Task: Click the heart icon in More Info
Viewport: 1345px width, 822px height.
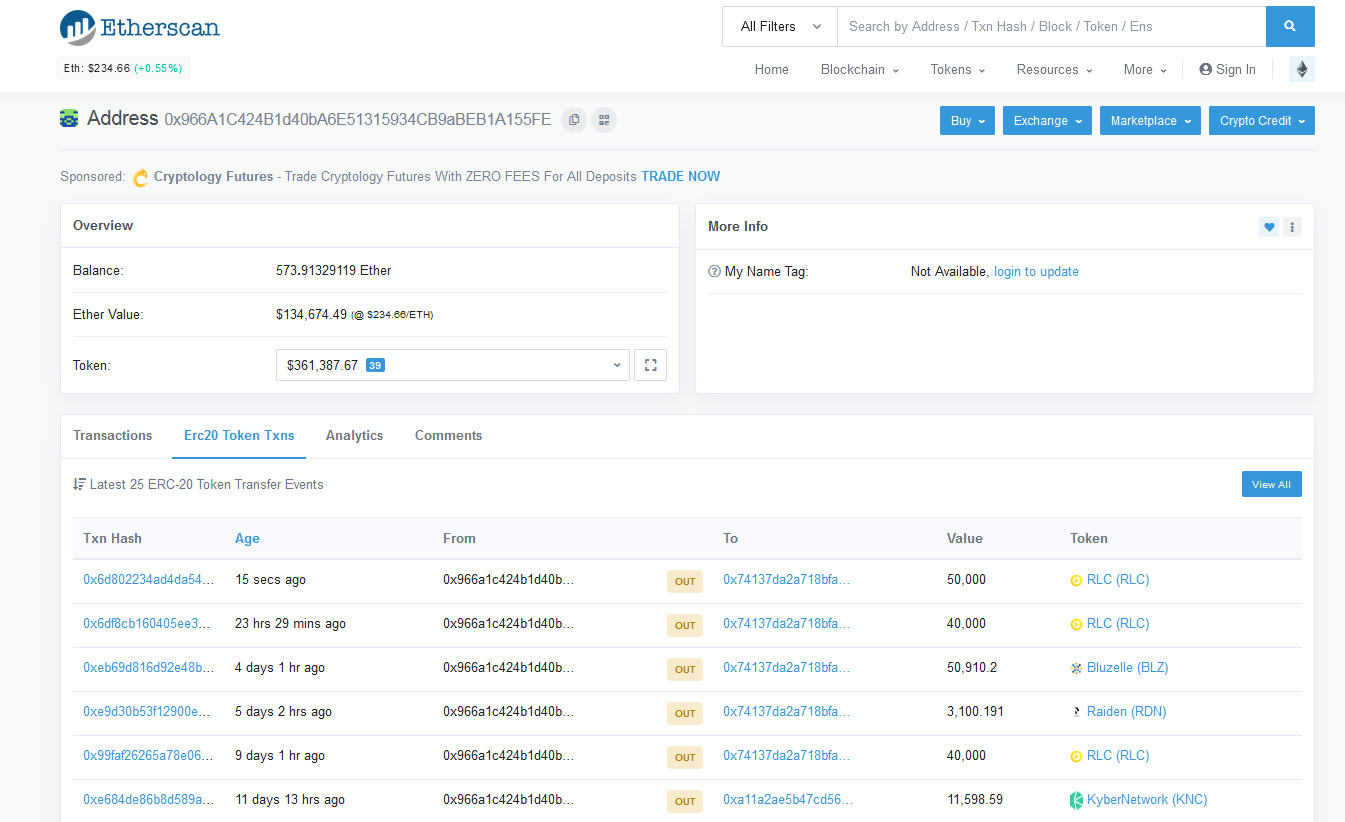Action: (1269, 227)
